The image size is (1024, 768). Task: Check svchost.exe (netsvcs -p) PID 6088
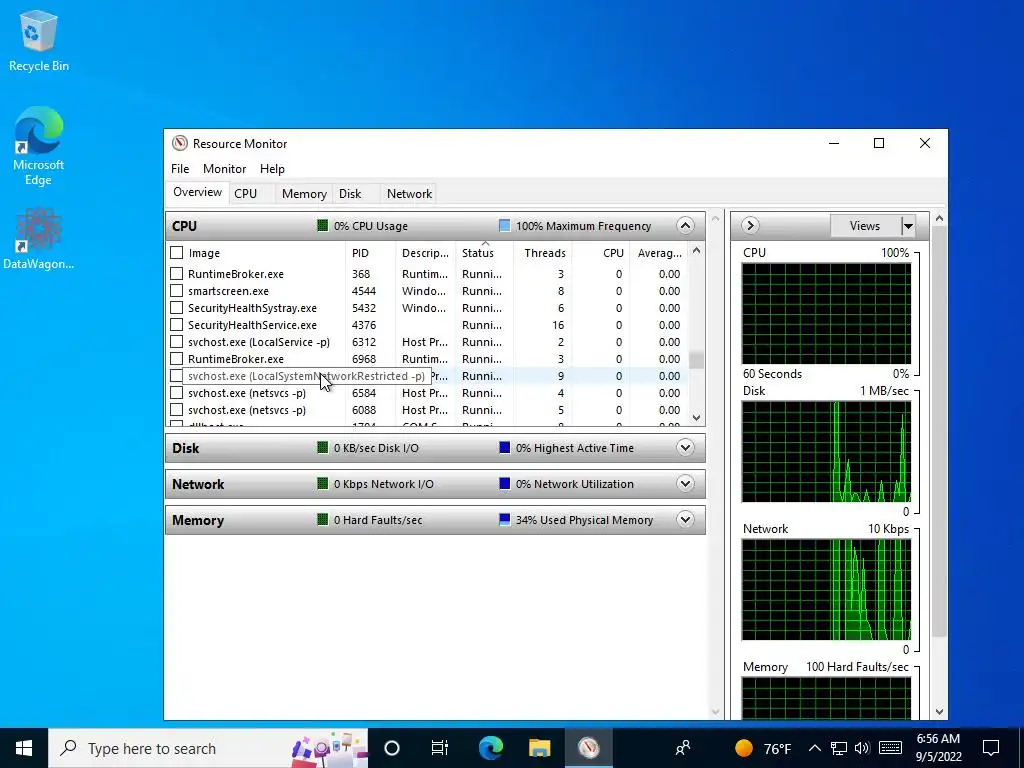point(176,409)
